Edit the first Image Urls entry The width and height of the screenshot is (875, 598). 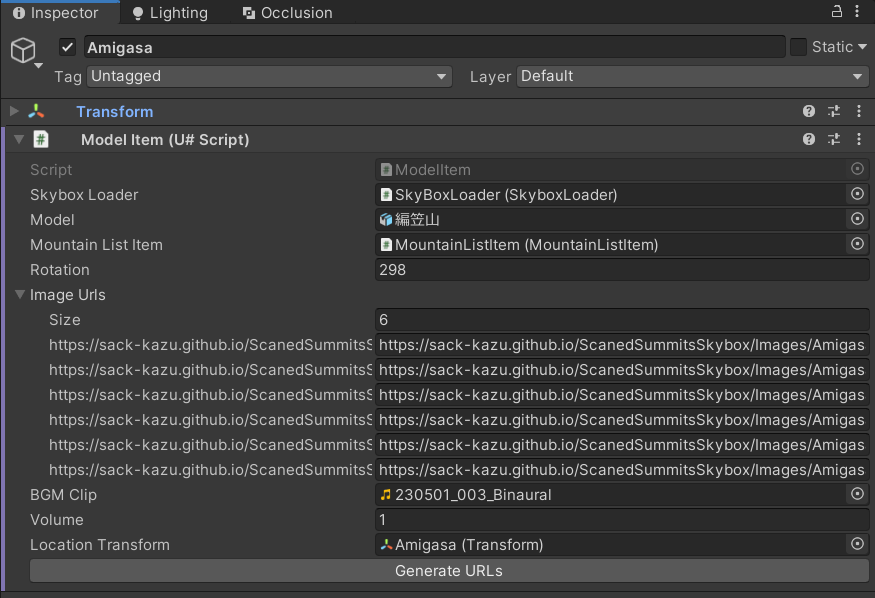coord(622,345)
